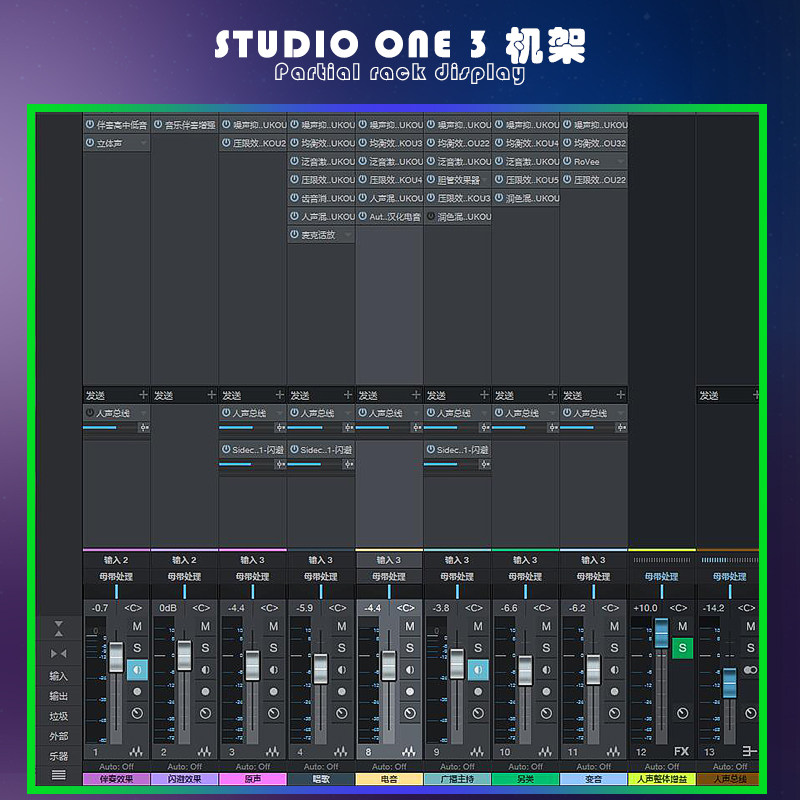Image resolution: width=800 pixels, height=800 pixels.
Task: Show the 外部 panel in sidebar
Action: (x=58, y=736)
